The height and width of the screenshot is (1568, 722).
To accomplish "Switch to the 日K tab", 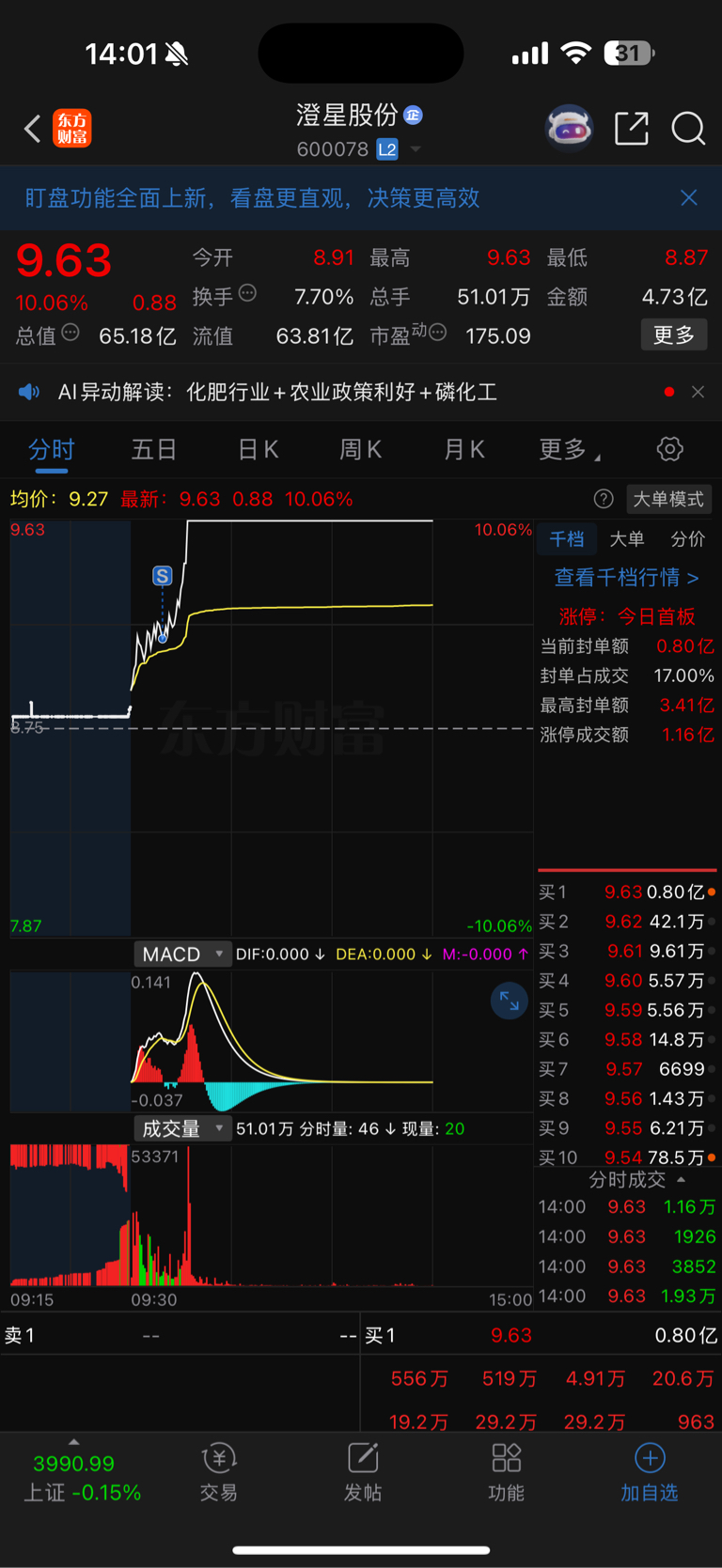I will (x=258, y=450).
